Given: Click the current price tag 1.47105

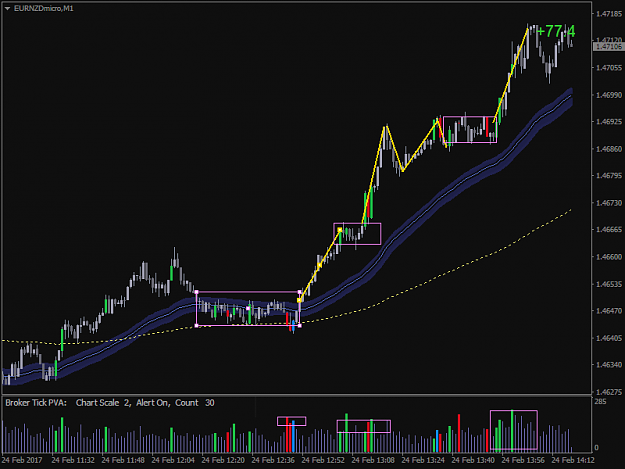Looking at the screenshot, I should 608,47.
